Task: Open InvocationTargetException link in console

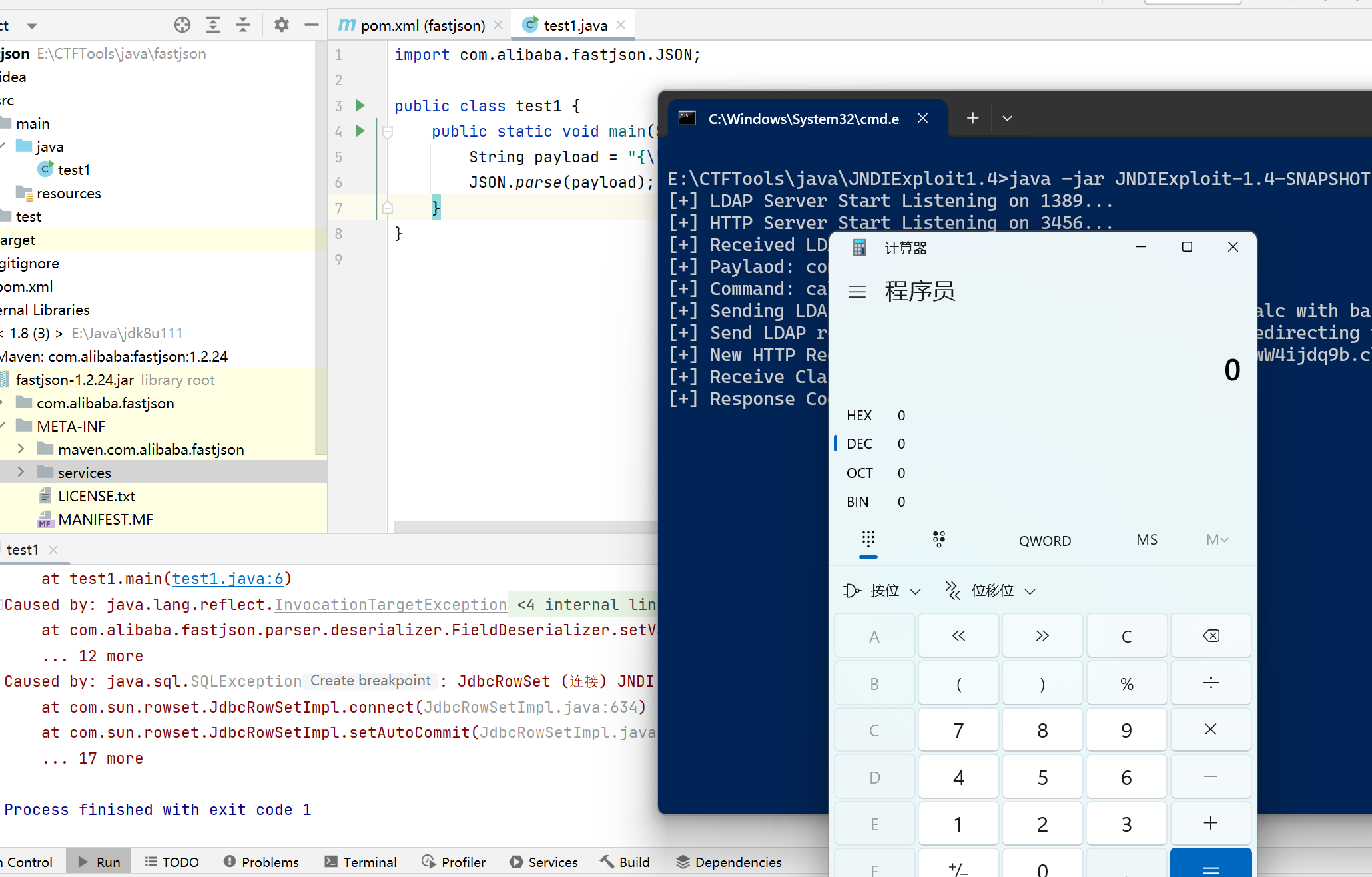Action: tap(391, 605)
